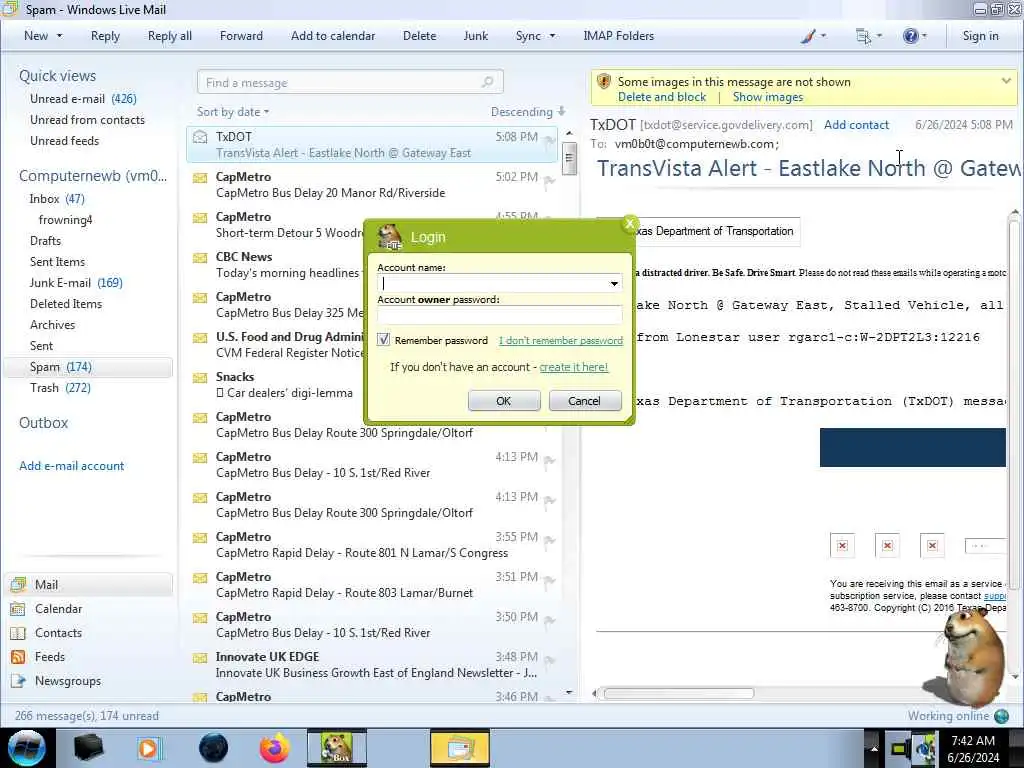Screen dimensions: 1024x768
Task: Click the scroll-down arrow of the message list
Action: coord(569,692)
